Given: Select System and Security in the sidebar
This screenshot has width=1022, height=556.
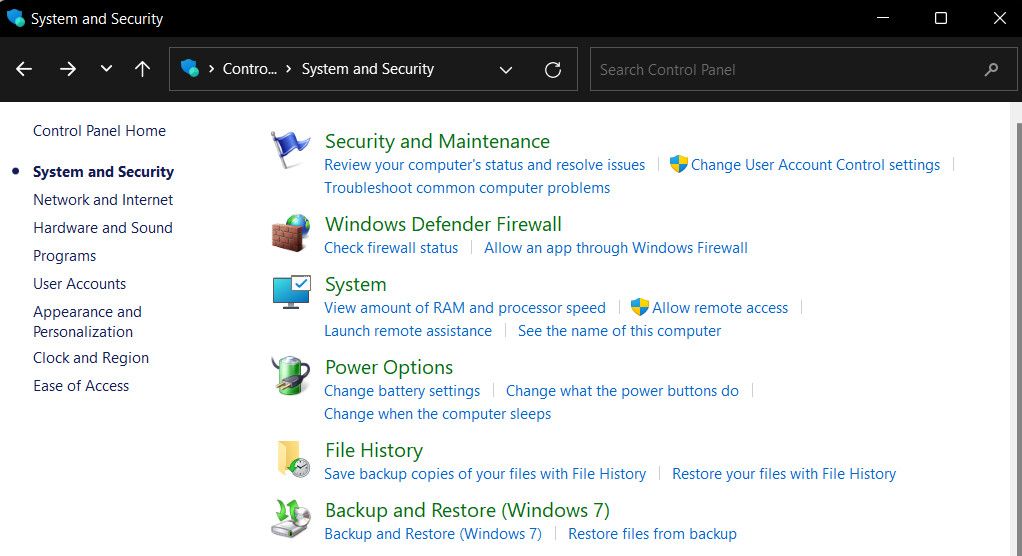Looking at the screenshot, I should pyautogui.click(x=103, y=171).
